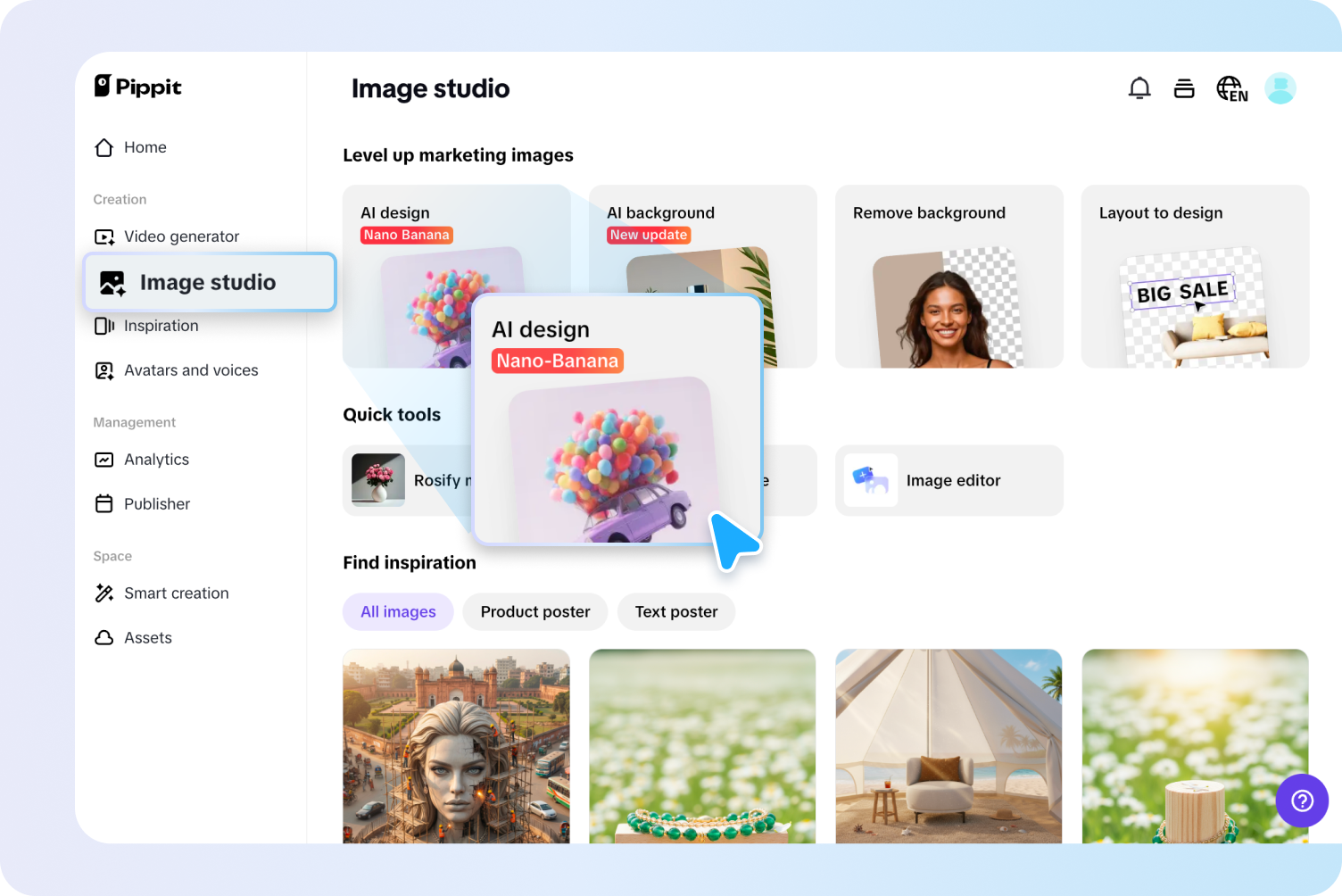Click the Smart creation wand icon

104,593
